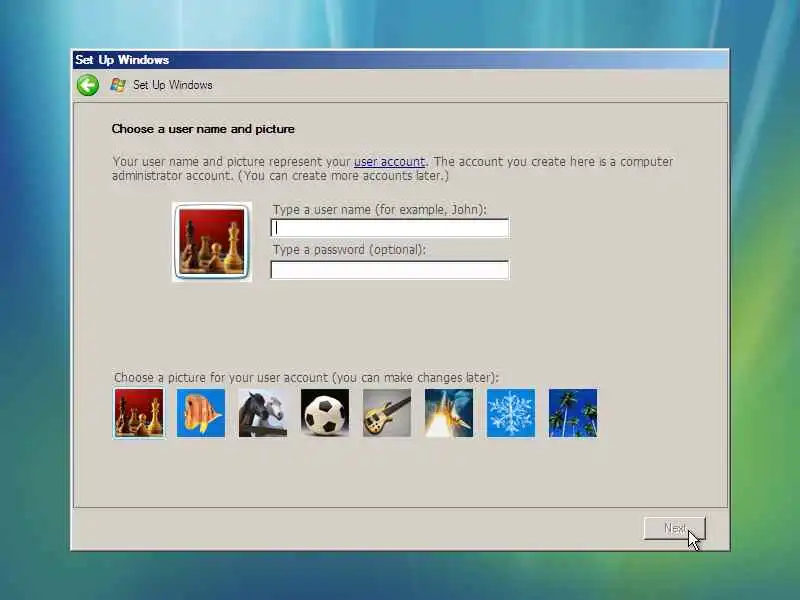Choose the horse chess knights picture
Screen dimensions: 800x600
[x=263, y=413]
